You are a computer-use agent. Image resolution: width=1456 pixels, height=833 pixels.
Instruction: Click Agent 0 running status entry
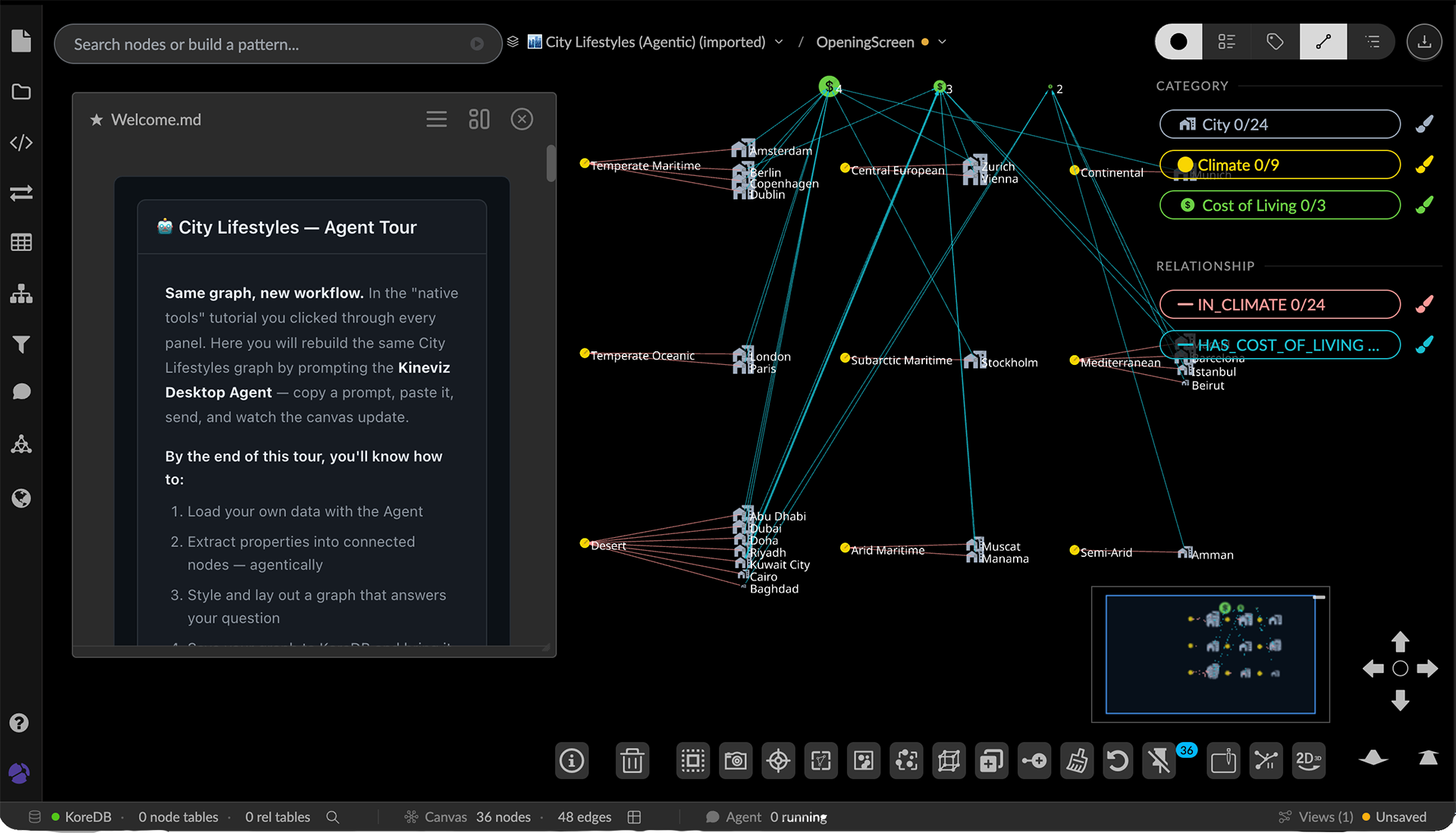click(x=766, y=817)
